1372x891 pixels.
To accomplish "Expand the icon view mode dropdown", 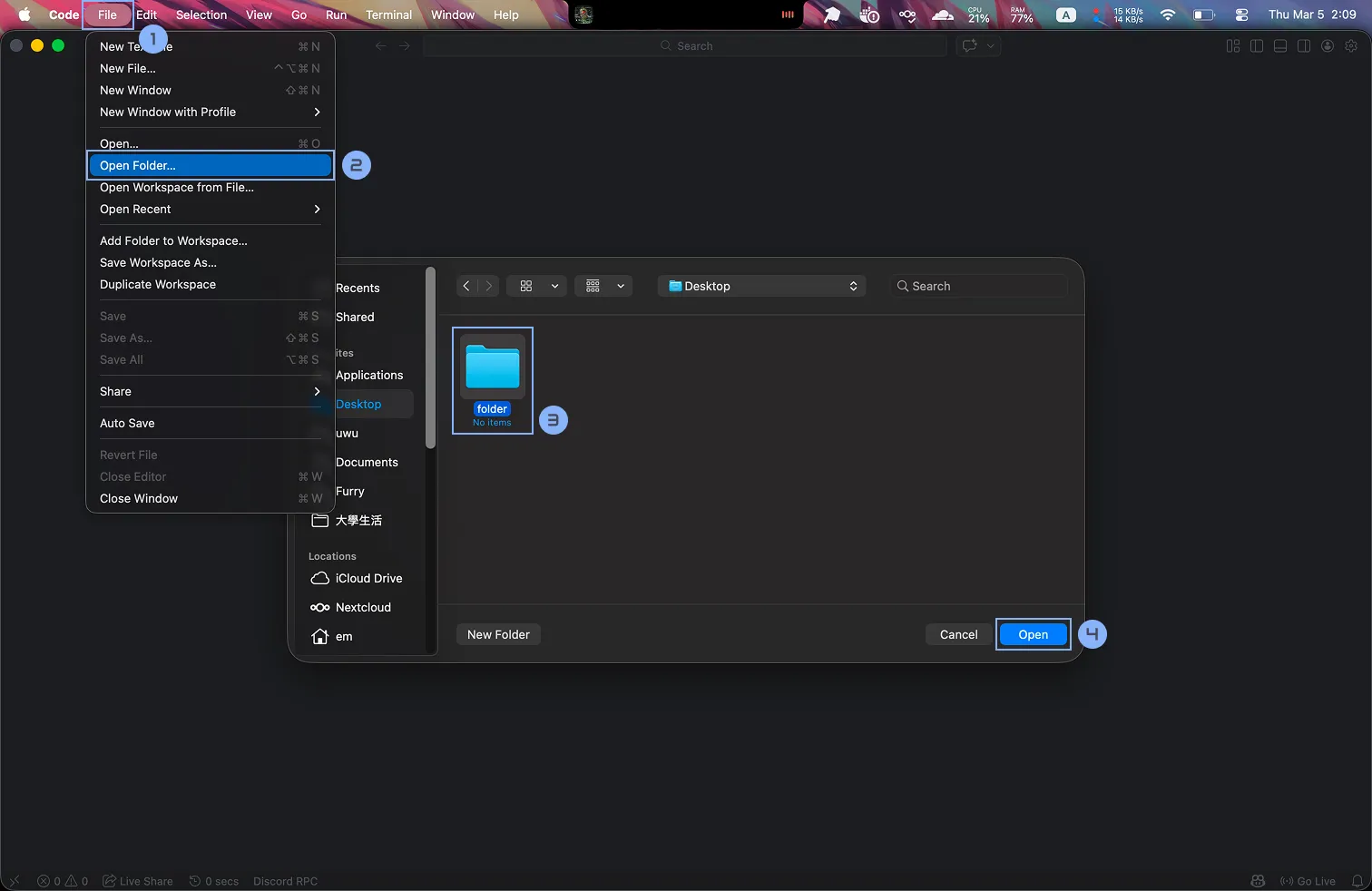I will (536, 286).
